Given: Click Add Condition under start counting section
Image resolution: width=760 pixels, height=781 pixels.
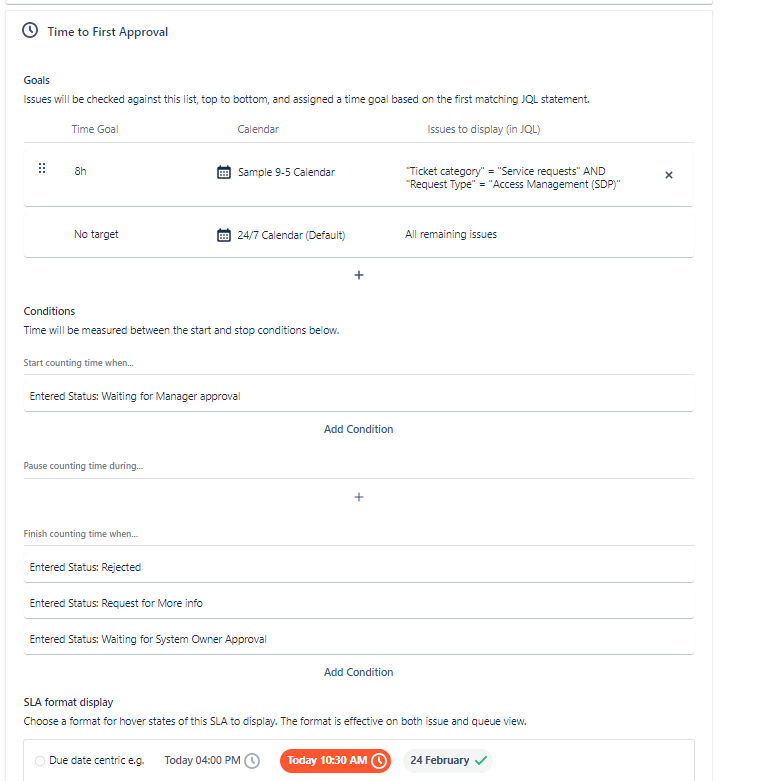Looking at the screenshot, I should click(359, 429).
